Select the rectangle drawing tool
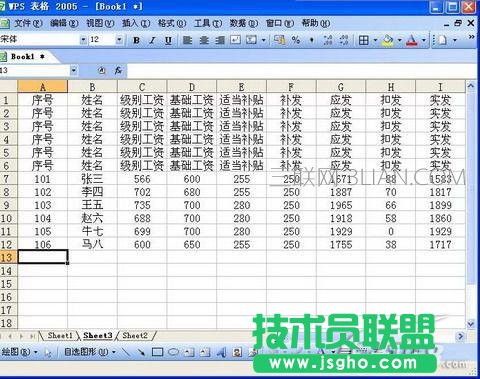Image resolution: width=480 pixels, height=379 pixels. [157, 352]
